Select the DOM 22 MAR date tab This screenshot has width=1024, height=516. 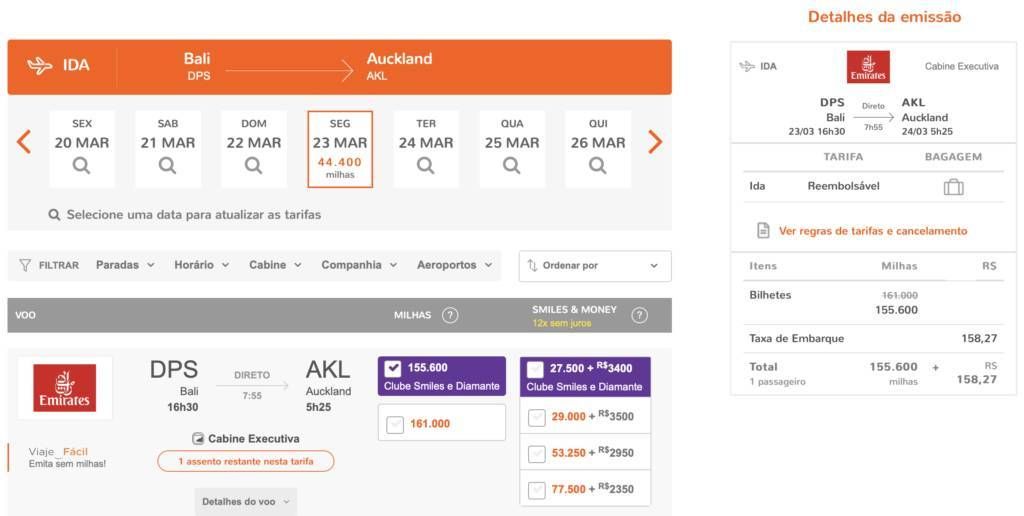click(253, 149)
